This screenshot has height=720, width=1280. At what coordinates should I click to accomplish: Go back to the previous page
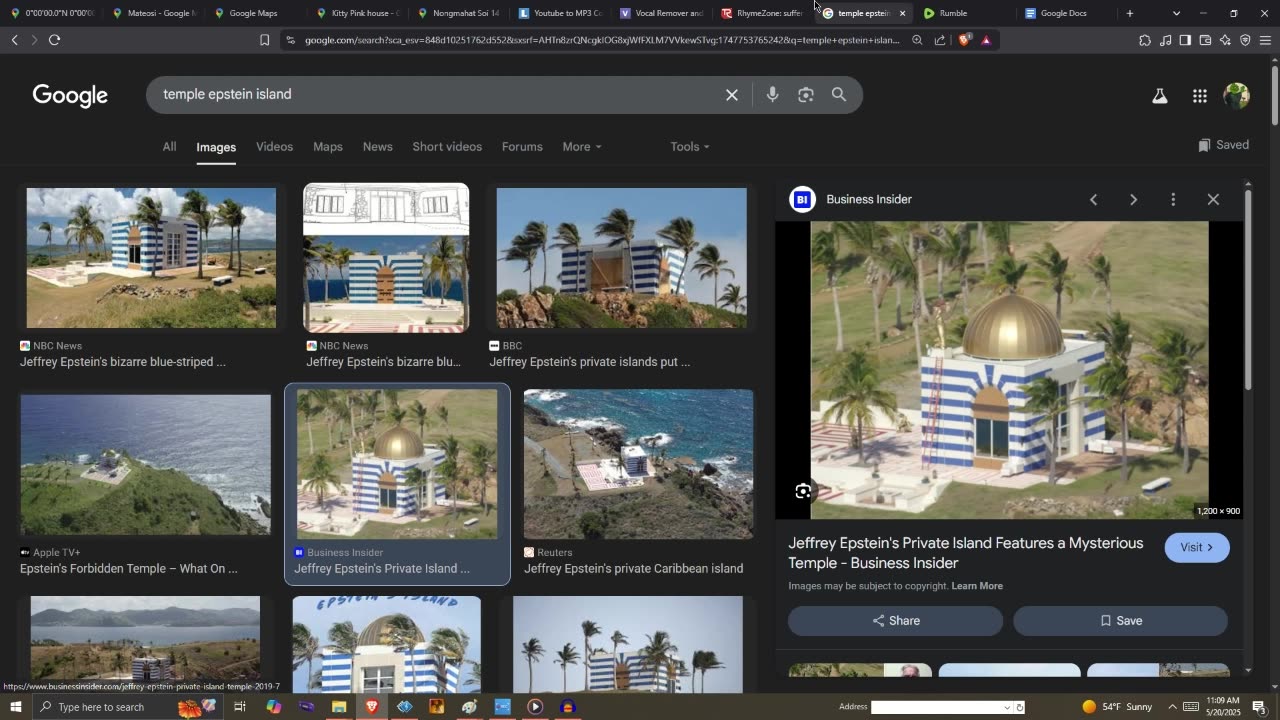point(14,40)
